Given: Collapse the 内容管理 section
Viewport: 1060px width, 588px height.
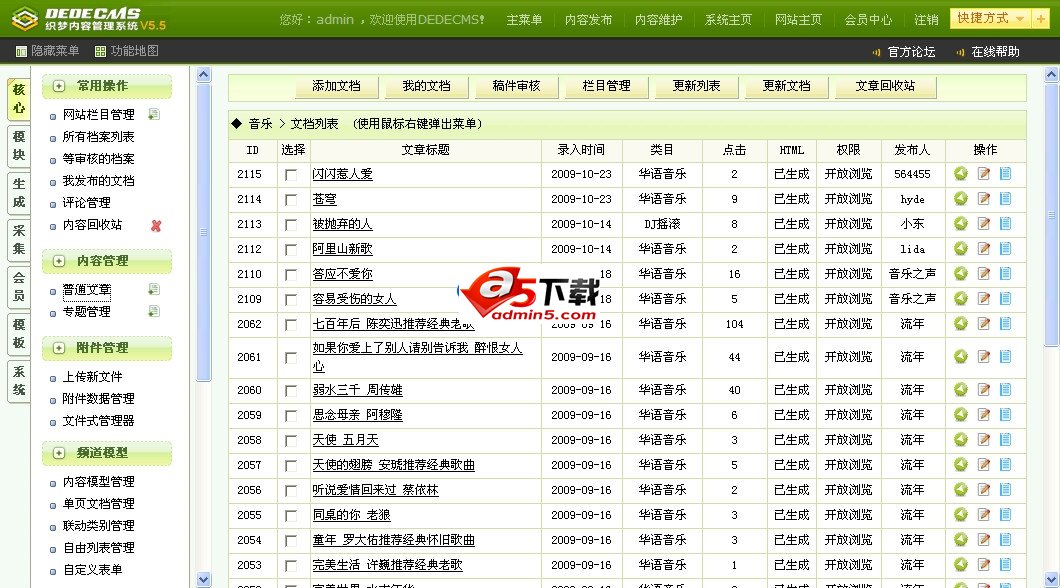Looking at the screenshot, I should pos(59,261).
